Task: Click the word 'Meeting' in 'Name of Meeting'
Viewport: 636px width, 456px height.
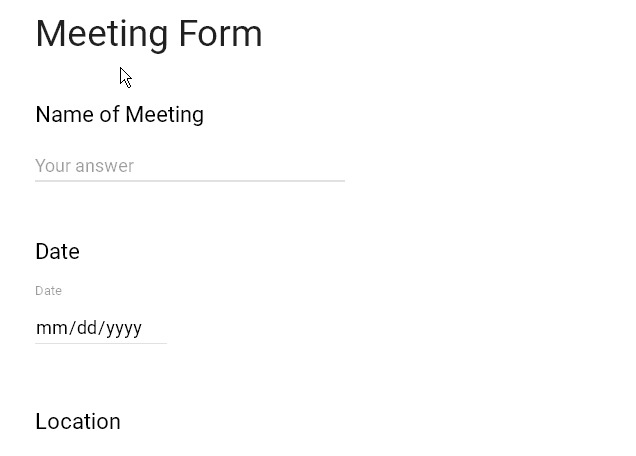Action: pos(164,115)
